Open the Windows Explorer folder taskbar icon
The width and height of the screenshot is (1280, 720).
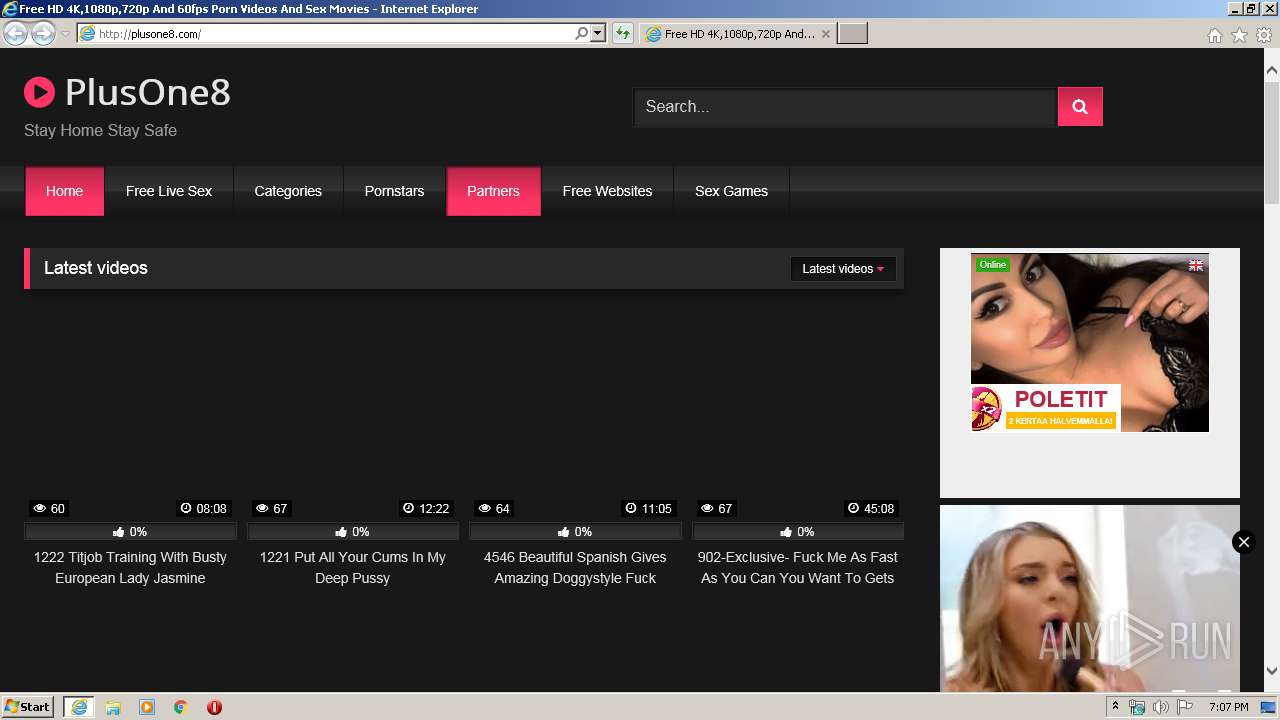113,707
